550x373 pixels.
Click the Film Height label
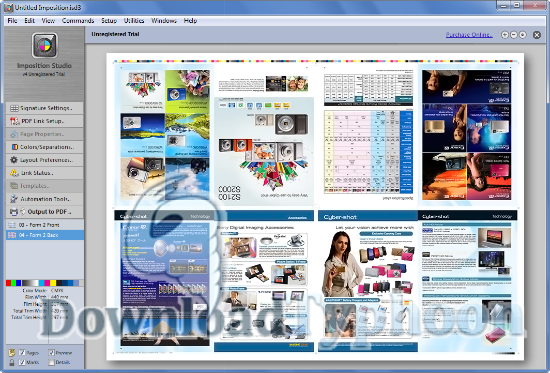[x=35, y=304]
